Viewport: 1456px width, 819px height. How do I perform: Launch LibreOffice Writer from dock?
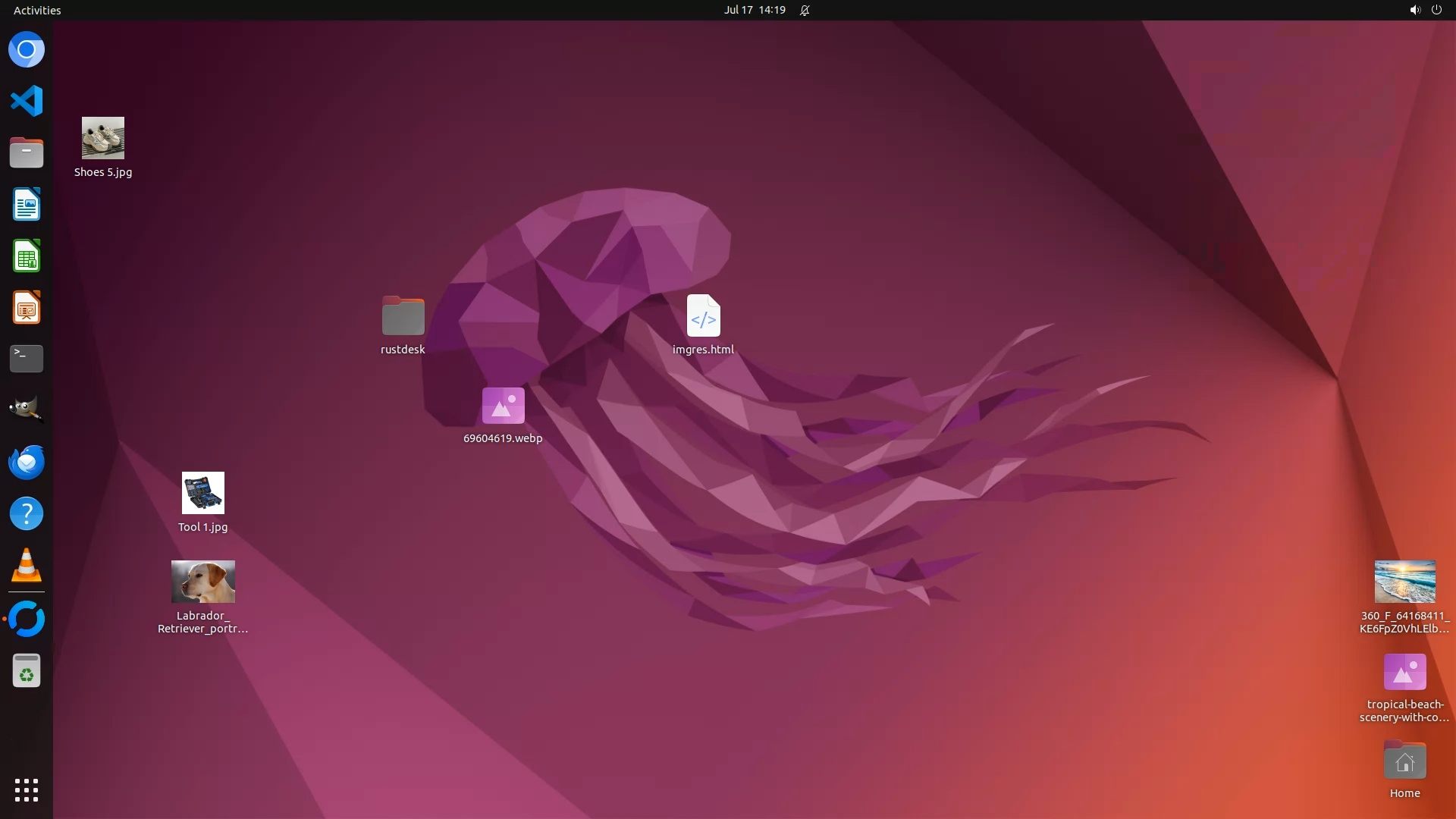pyautogui.click(x=27, y=205)
